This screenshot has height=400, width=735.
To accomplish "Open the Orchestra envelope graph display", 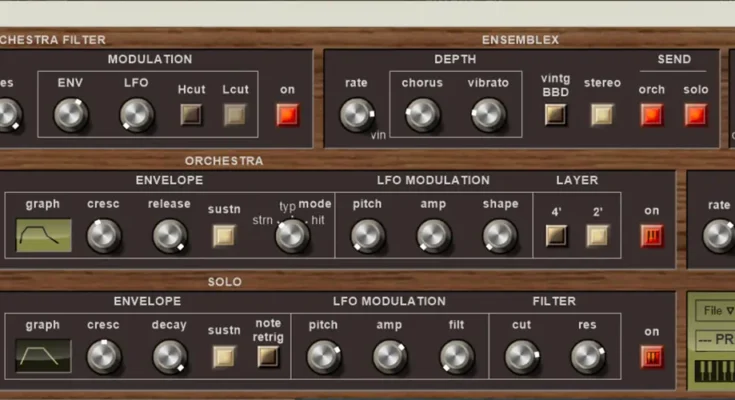I will (x=44, y=235).
